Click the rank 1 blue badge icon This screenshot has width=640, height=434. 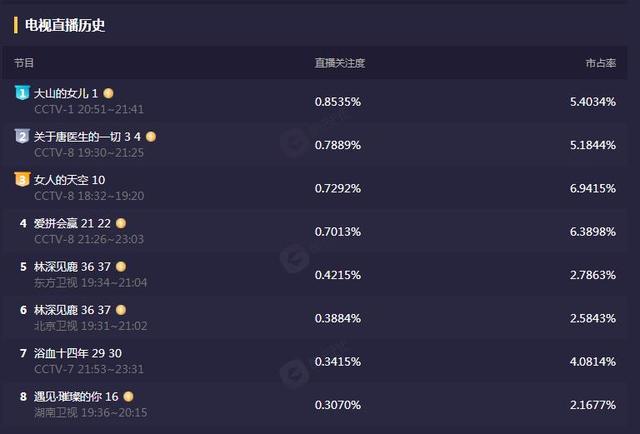coord(22,93)
